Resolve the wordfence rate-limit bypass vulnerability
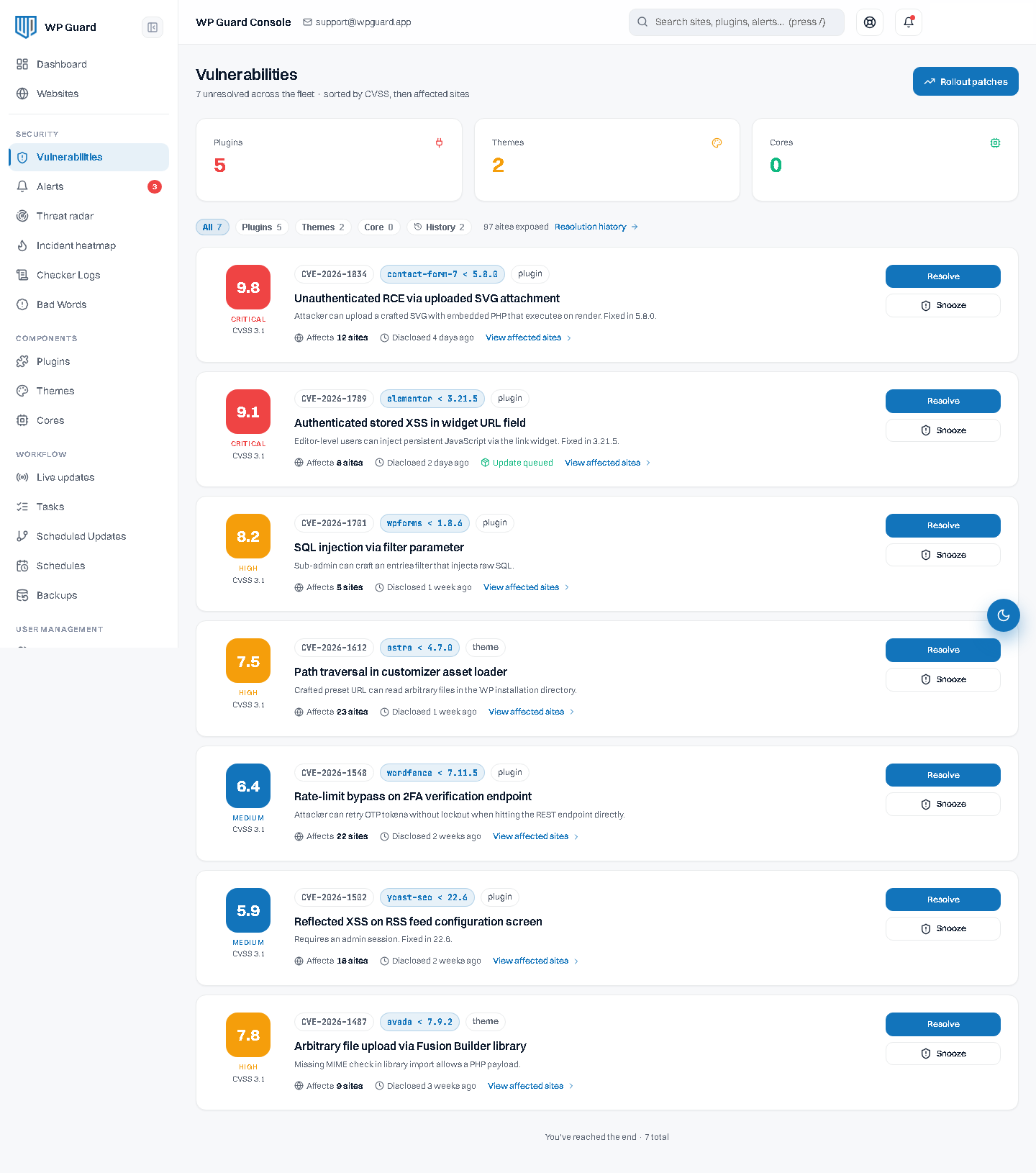The image size is (1036, 1173). click(x=942, y=775)
